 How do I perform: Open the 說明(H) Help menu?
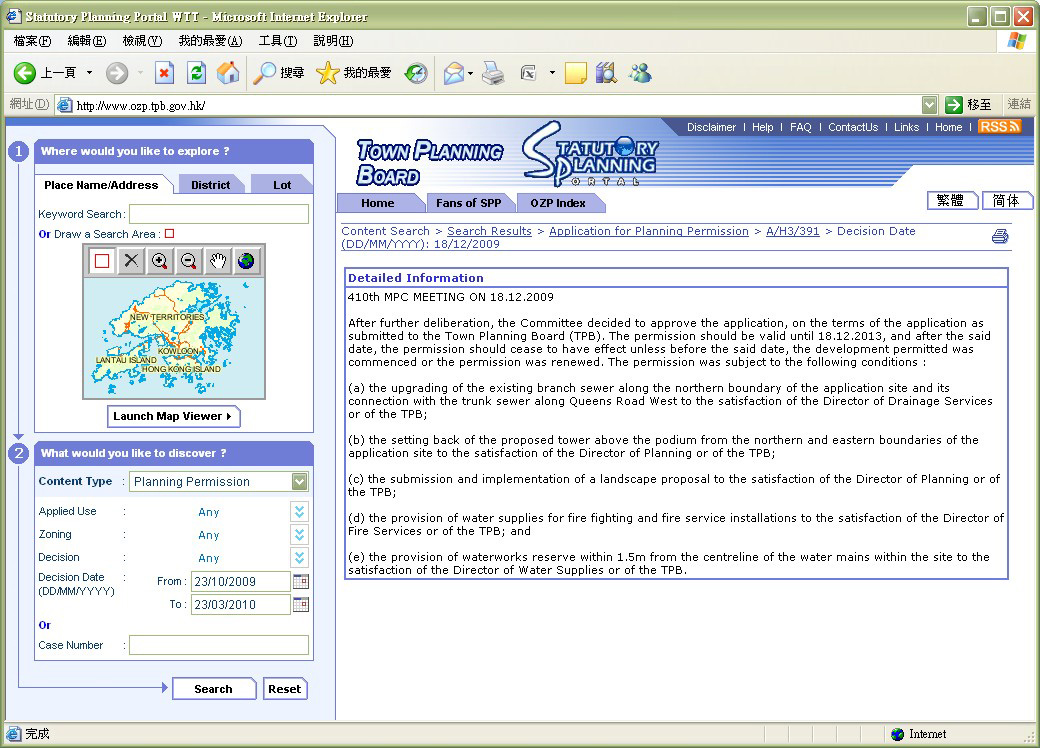(334, 41)
